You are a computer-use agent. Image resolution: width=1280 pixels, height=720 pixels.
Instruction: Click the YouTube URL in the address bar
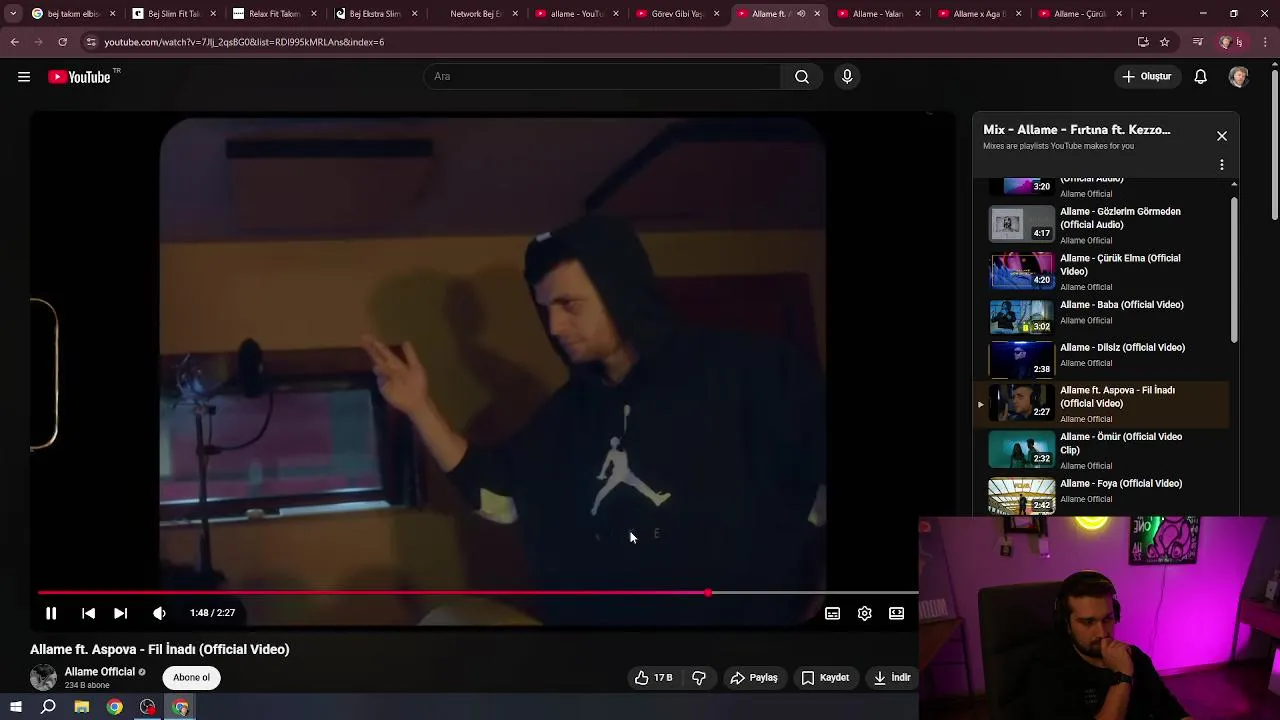click(244, 42)
